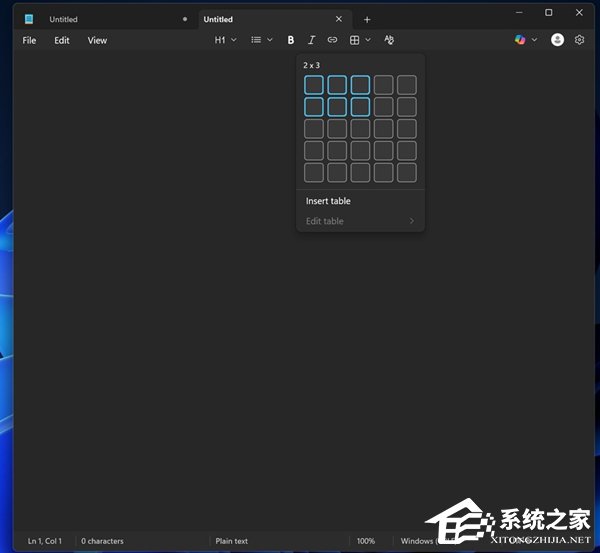Toggle bold formatting

point(290,40)
